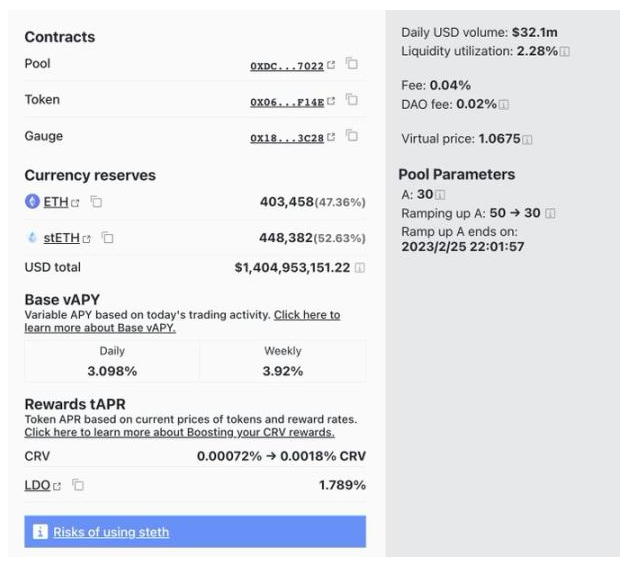This screenshot has width=631, height=562.
Task: Show info for parameter A: 30
Action: 440,195
